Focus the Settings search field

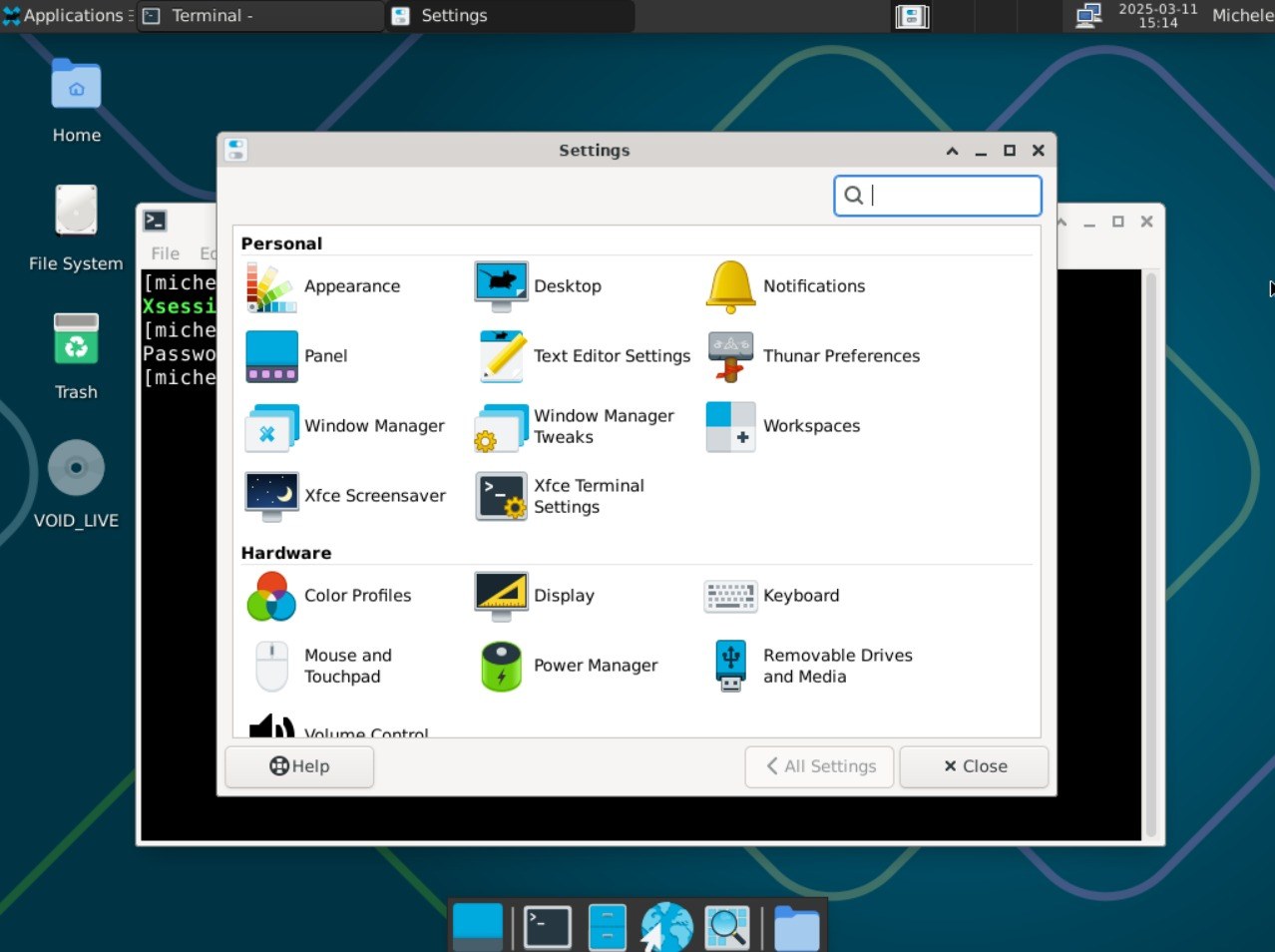click(x=938, y=196)
